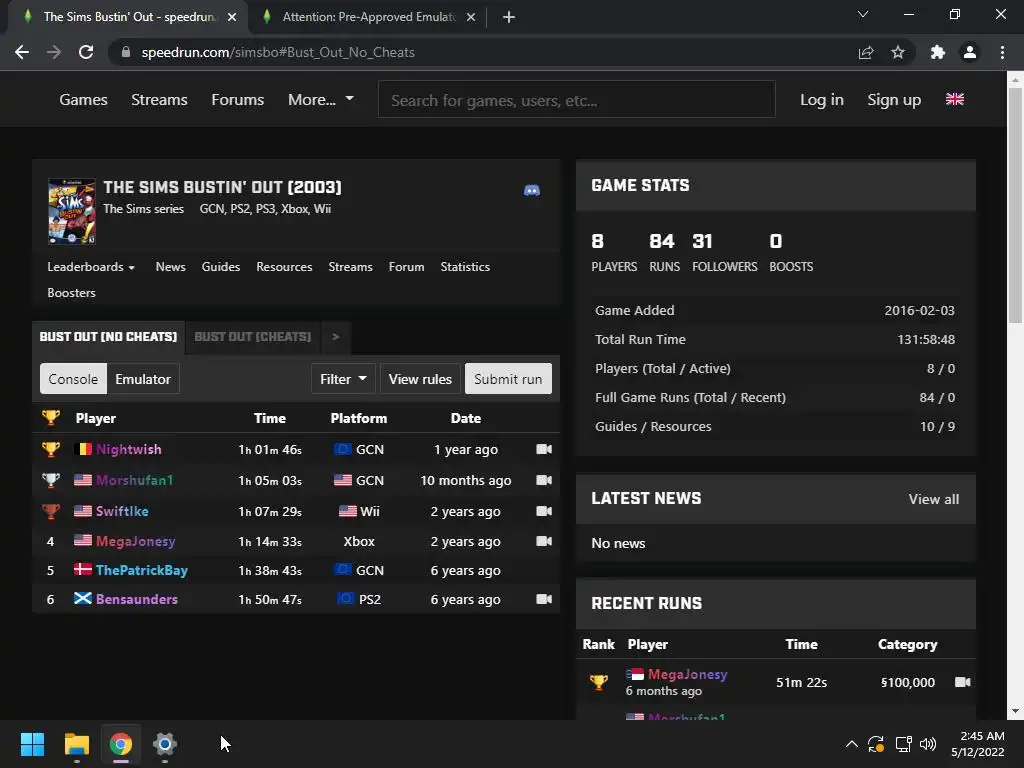Image resolution: width=1024 pixels, height=768 pixels.
Task: Open the game's News section
Action: coord(170,266)
